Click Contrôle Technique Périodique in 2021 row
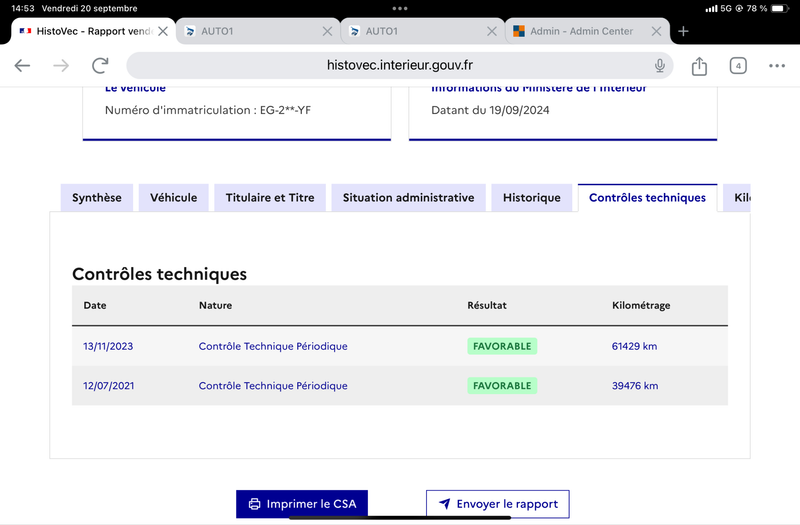800x525 pixels. click(x=273, y=386)
